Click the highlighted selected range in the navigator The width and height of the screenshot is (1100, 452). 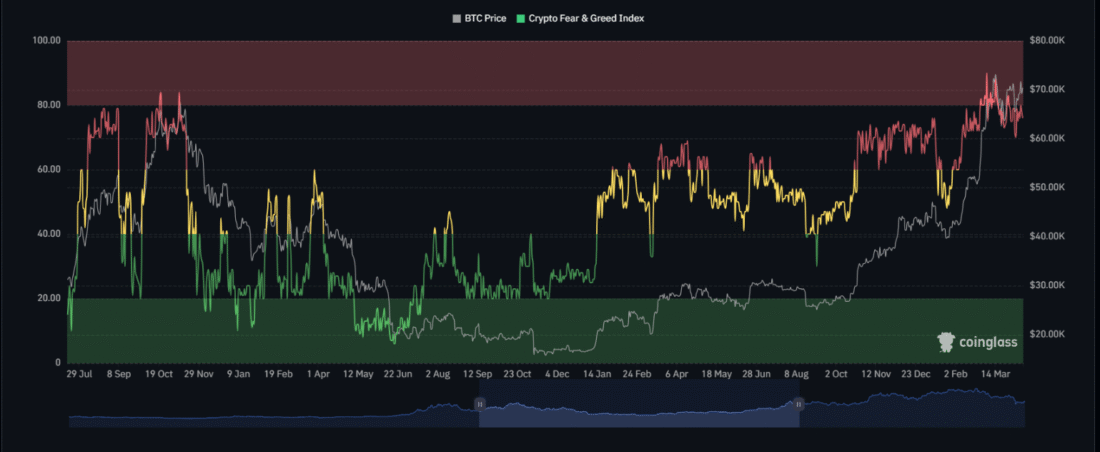point(639,404)
